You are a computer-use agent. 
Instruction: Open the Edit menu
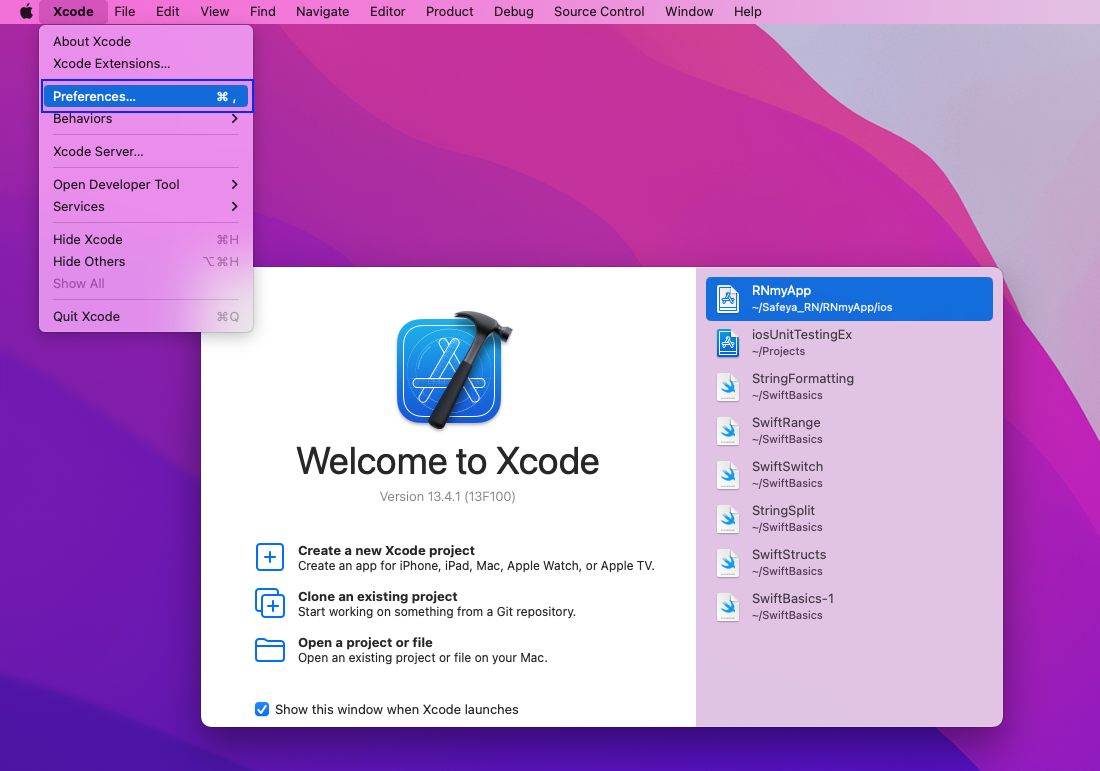(x=167, y=11)
